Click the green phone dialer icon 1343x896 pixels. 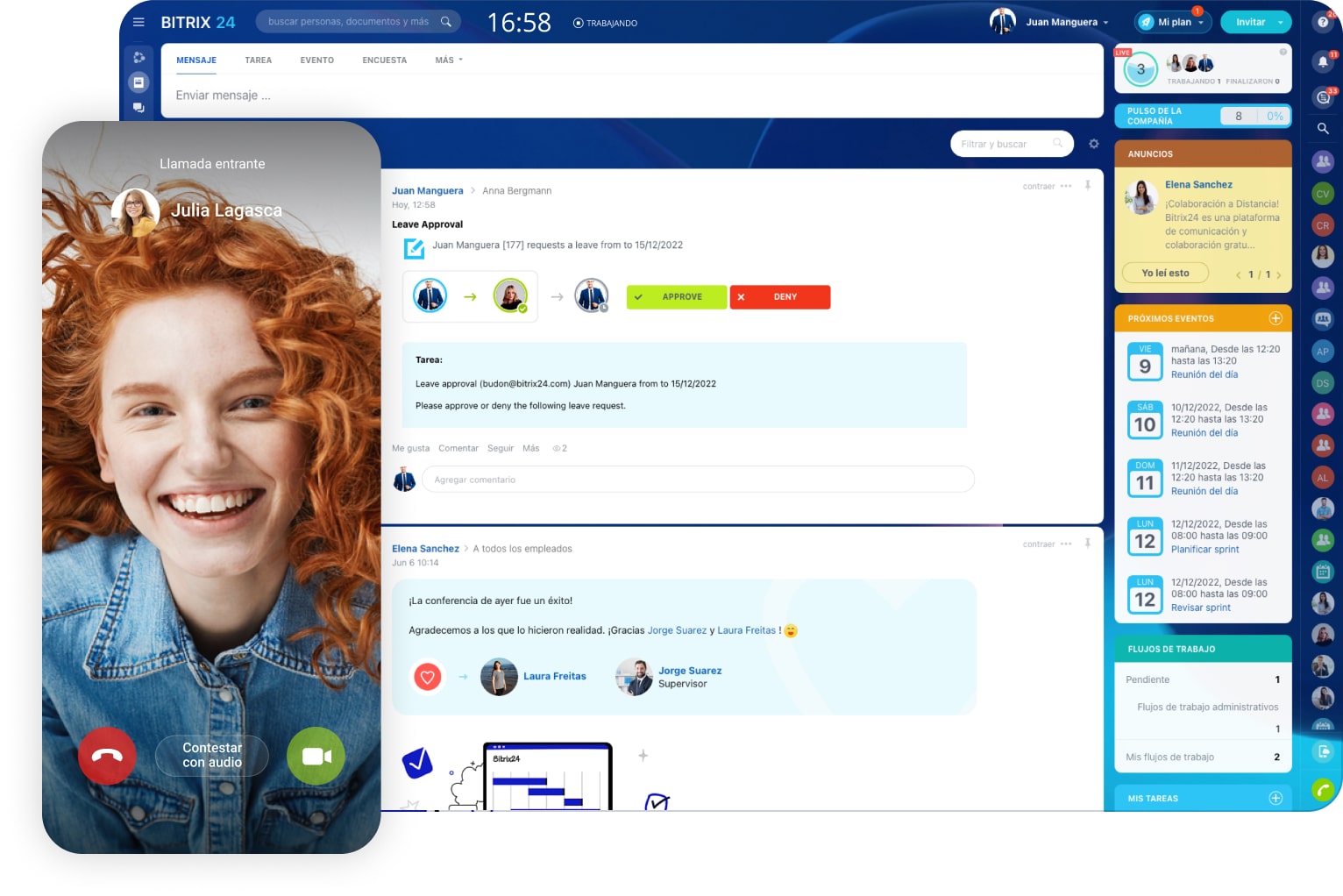pyautogui.click(x=1323, y=791)
